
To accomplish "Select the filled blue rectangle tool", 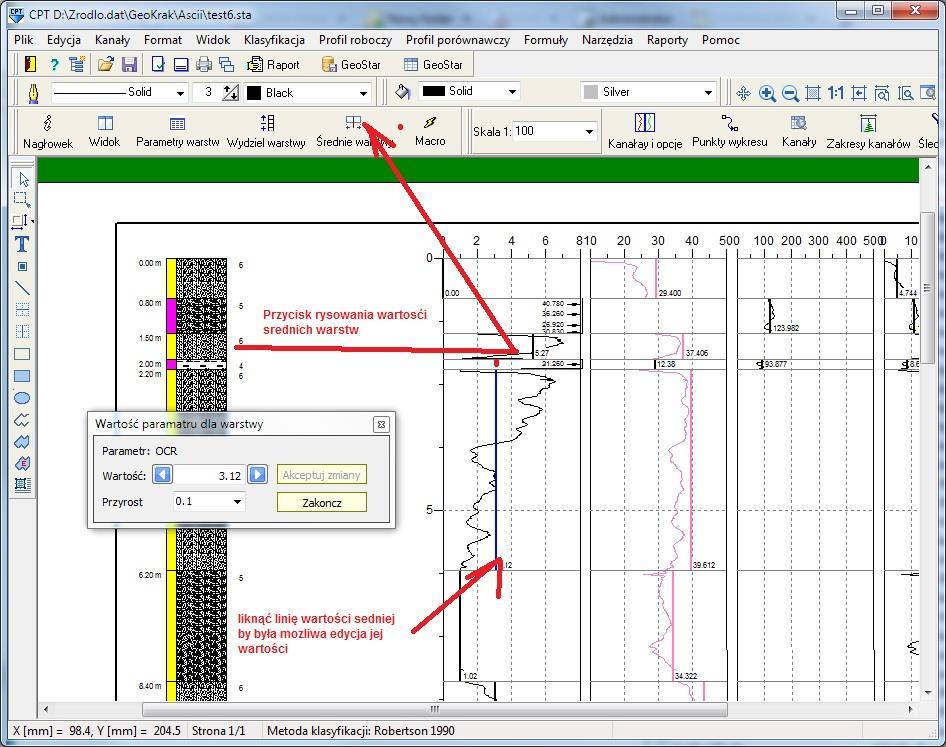I will (22, 376).
